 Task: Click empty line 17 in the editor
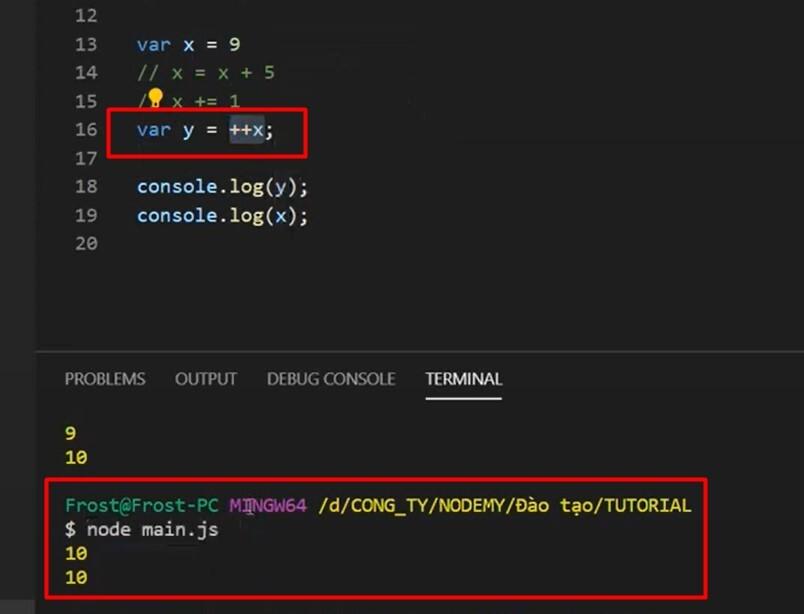click(200, 158)
